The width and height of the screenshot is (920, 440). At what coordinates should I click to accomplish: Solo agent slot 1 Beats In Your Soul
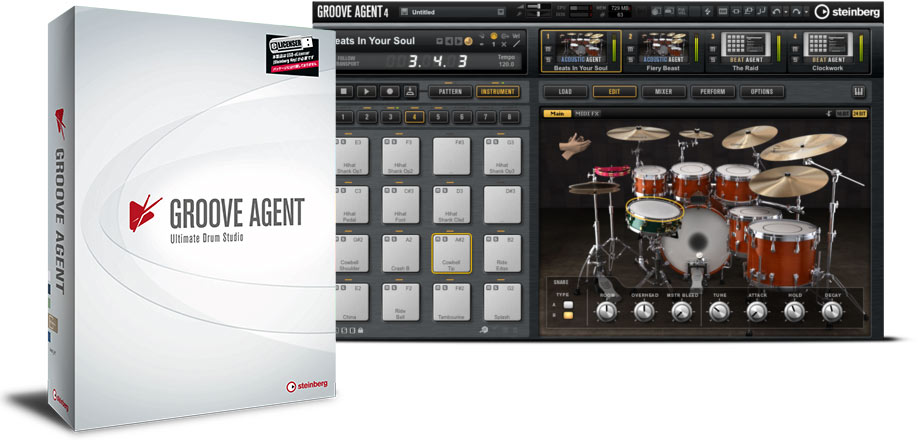[x=549, y=60]
